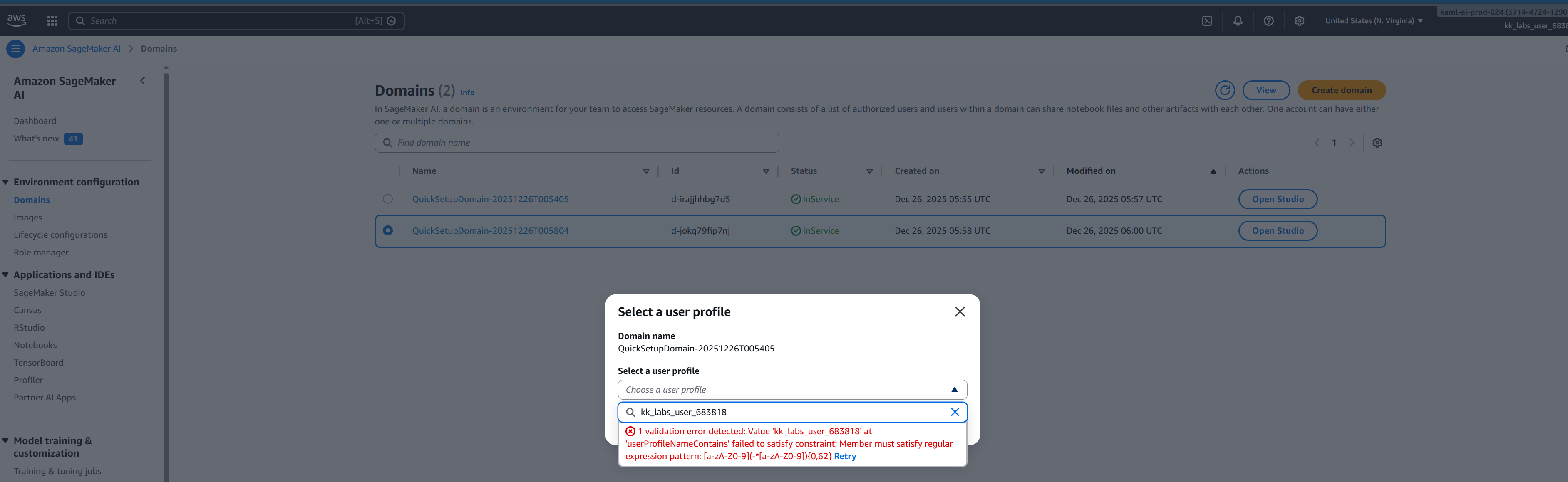Click the Create domain button

pyautogui.click(x=1341, y=90)
